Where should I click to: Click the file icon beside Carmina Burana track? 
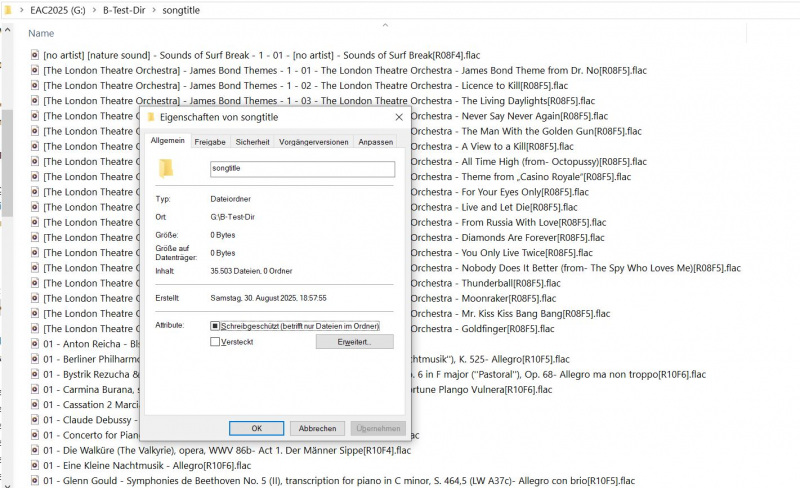point(35,389)
